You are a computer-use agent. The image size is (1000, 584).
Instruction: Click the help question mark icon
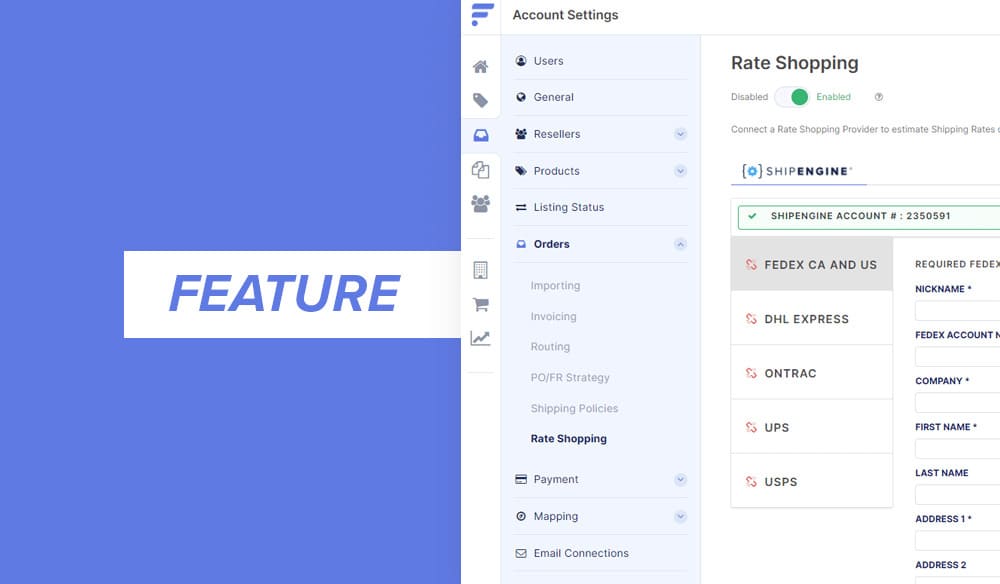click(879, 97)
